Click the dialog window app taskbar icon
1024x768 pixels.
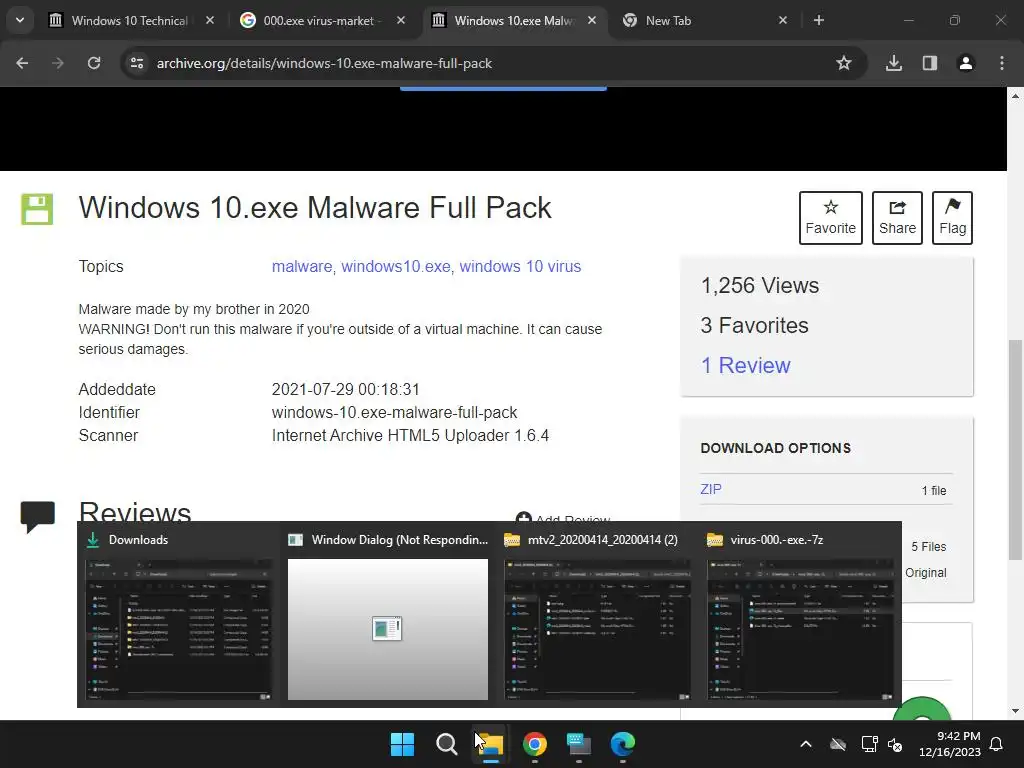pyautogui.click(x=579, y=744)
